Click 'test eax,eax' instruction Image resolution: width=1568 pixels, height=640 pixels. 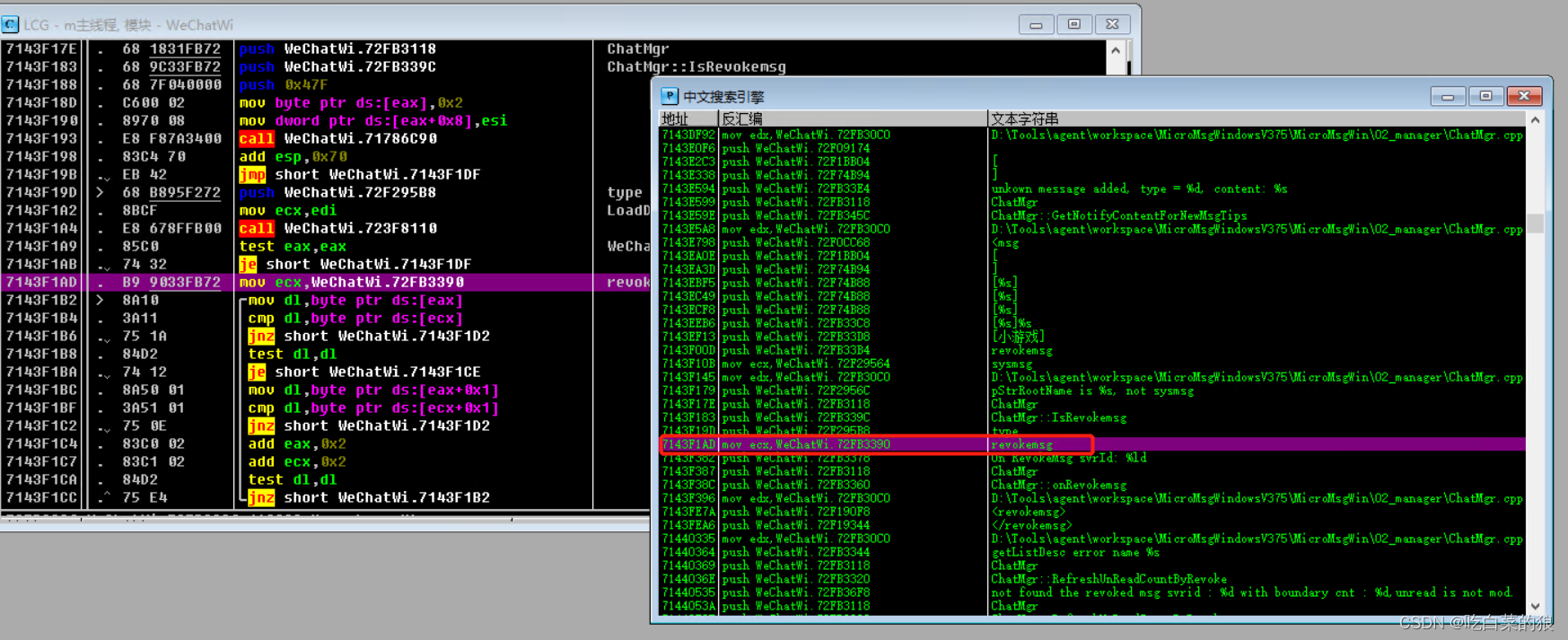click(293, 246)
